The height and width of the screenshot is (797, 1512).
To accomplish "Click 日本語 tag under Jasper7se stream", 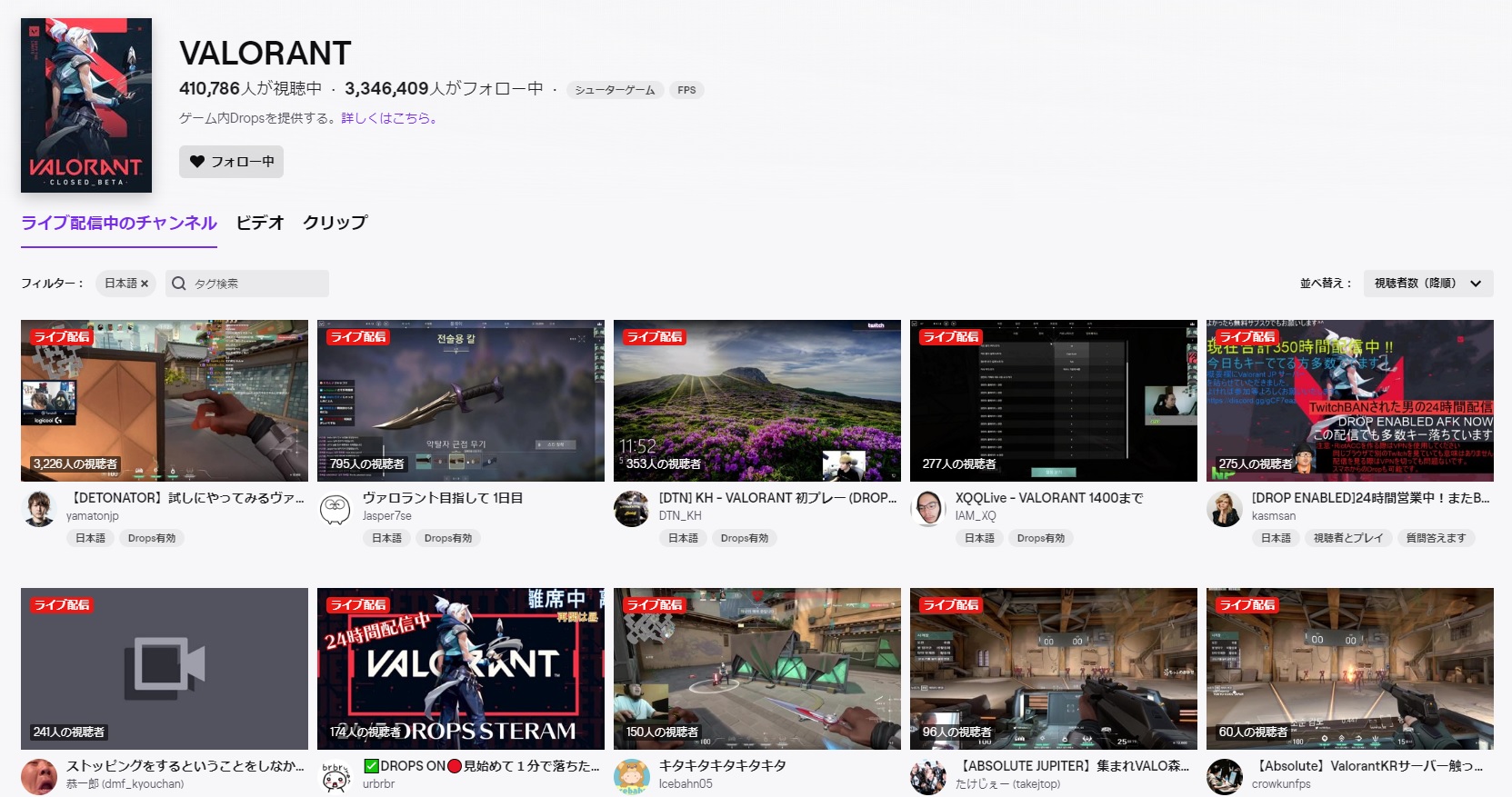I will (386, 538).
